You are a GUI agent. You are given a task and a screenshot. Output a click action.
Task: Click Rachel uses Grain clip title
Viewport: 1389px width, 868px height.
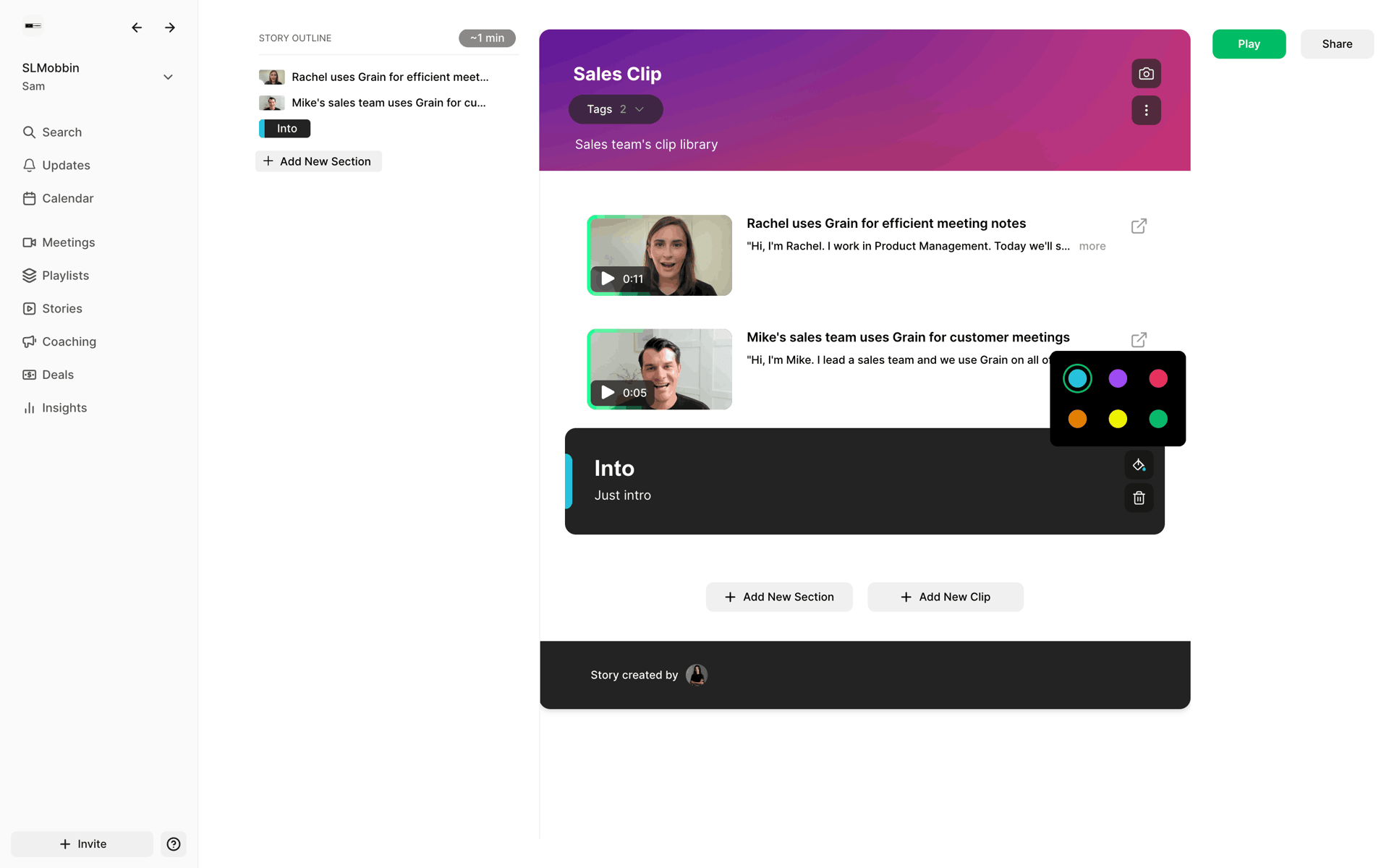coord(886,224)
